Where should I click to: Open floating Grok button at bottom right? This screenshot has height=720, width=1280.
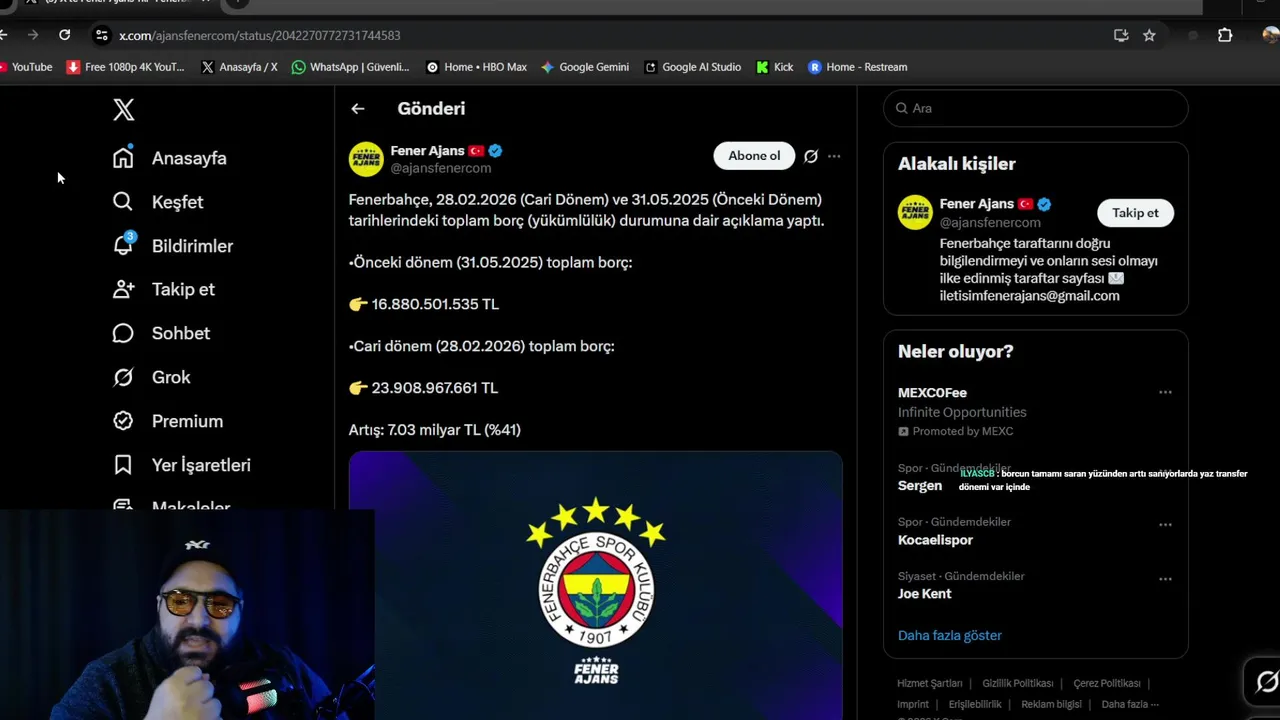click(x=1266, y=682)
